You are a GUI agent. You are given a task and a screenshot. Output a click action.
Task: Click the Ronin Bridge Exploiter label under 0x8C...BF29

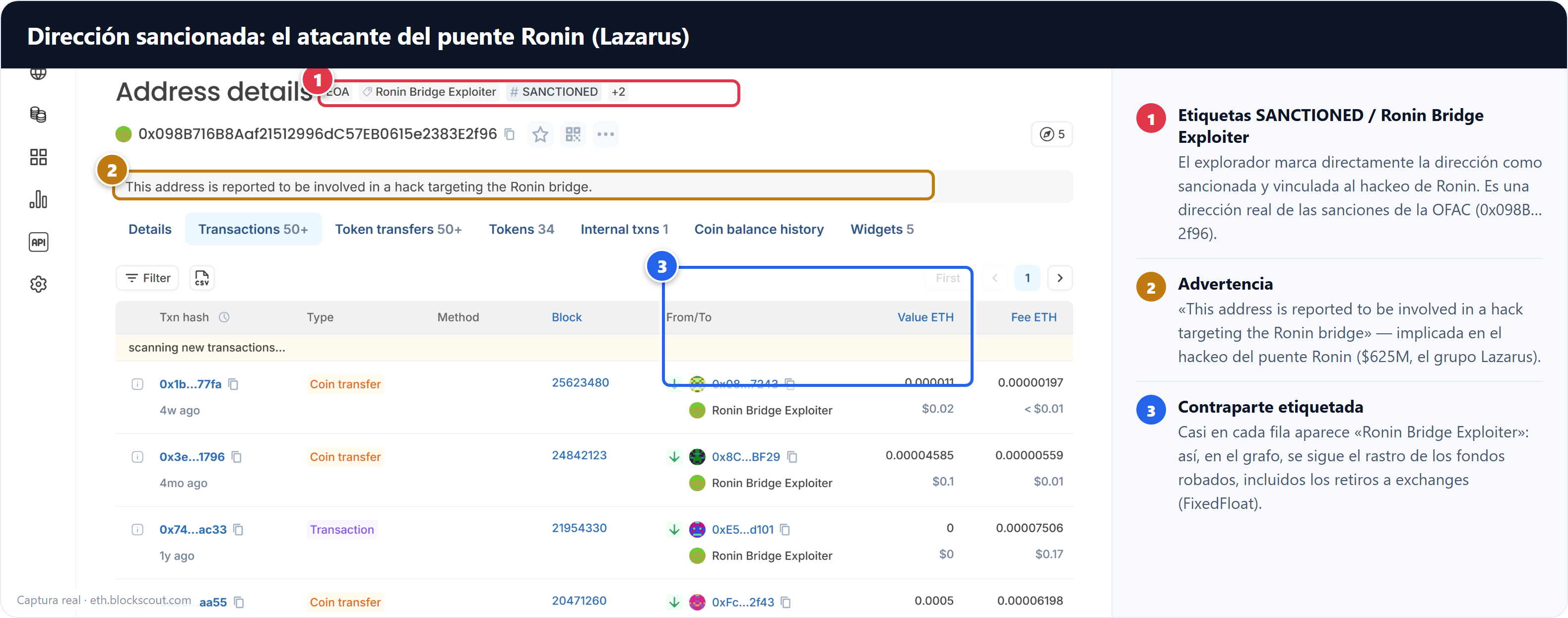(772, 483)
